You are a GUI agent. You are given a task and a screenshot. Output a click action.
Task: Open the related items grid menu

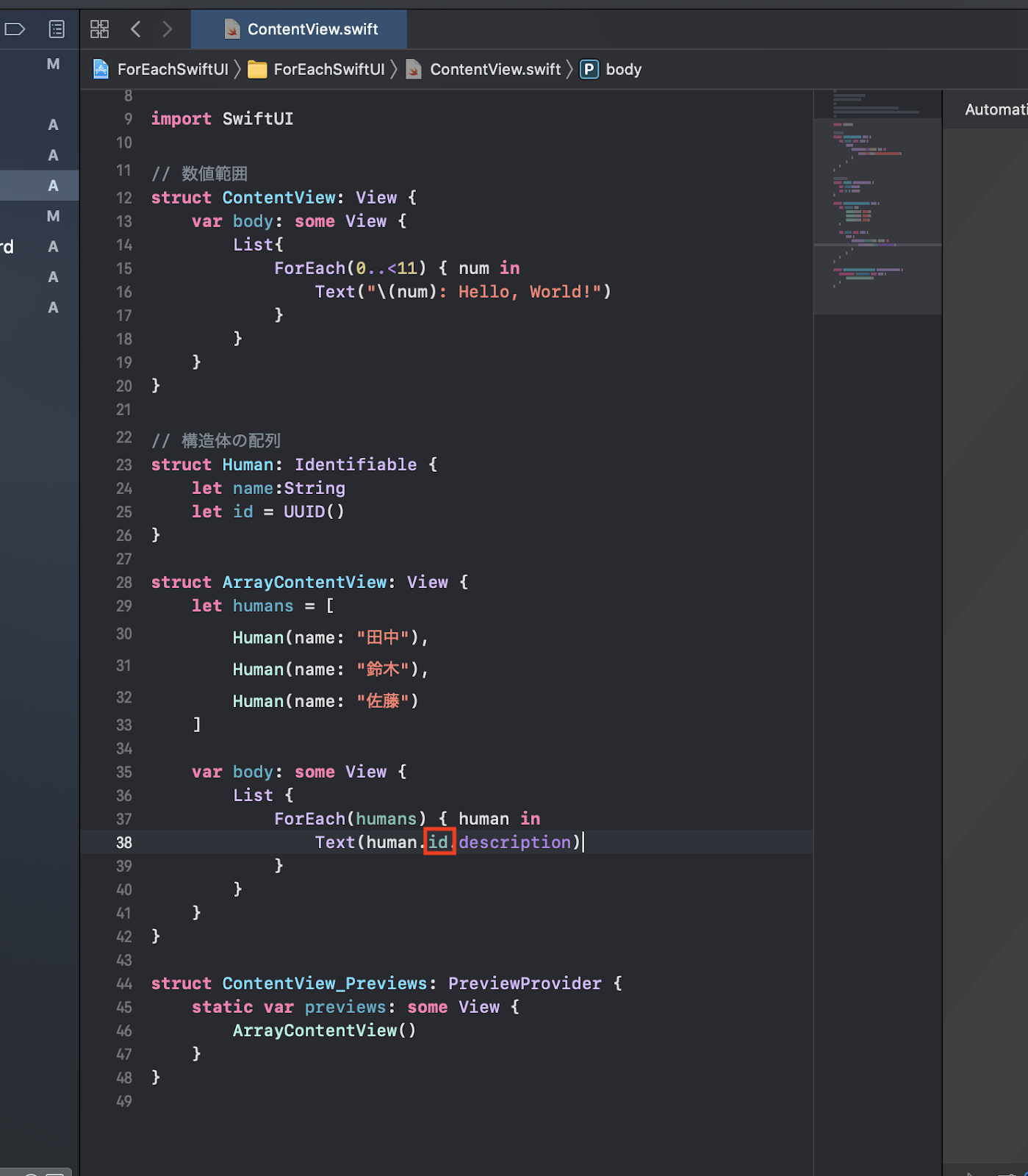(x=99, y=29)
